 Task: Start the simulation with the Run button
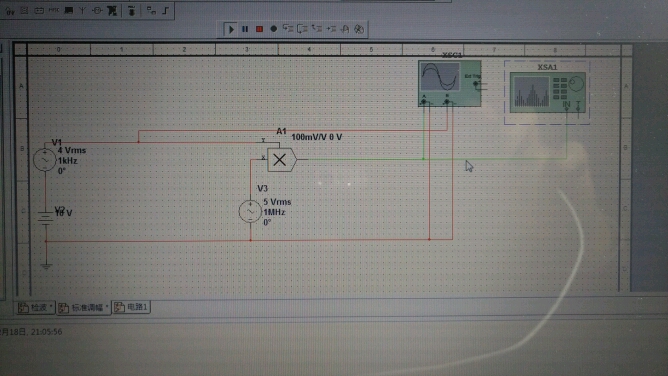231,29
